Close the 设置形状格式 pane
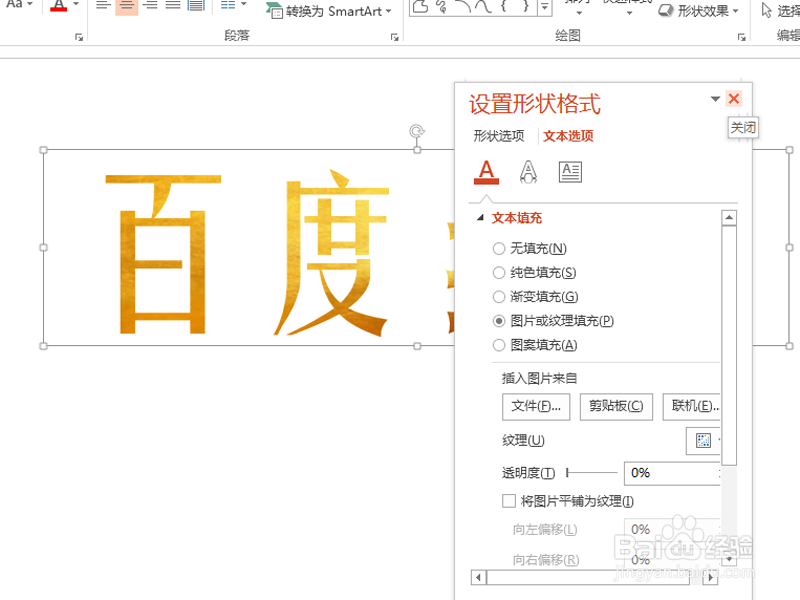The height and width of the screenshot is (600, 800). (x=734, y=98)
